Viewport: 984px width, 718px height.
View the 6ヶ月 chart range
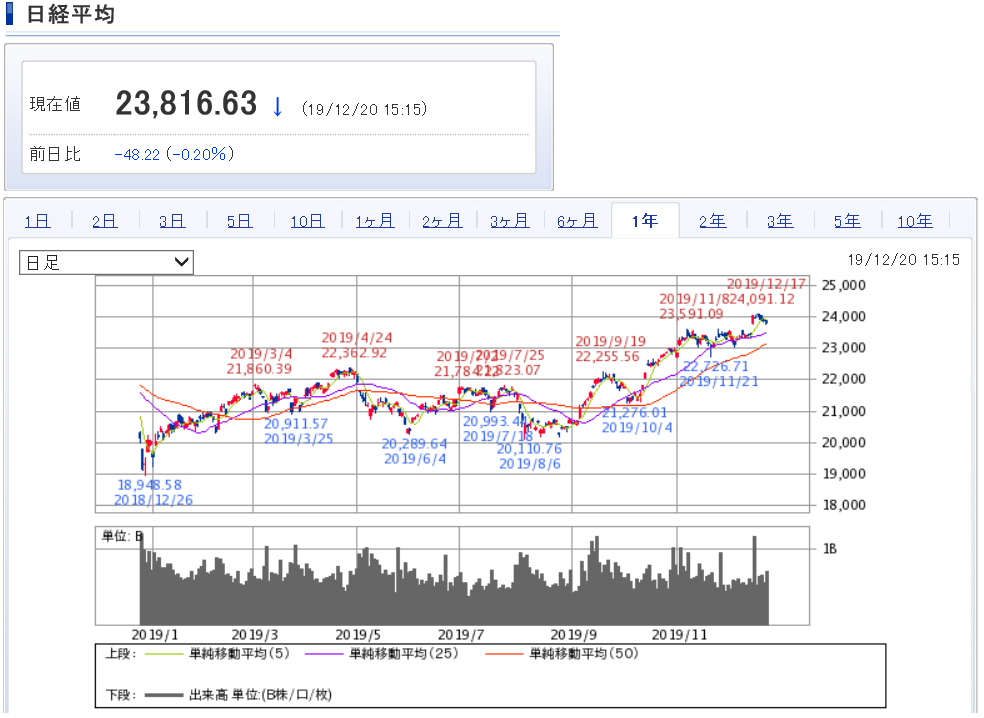tap(577, 221)
